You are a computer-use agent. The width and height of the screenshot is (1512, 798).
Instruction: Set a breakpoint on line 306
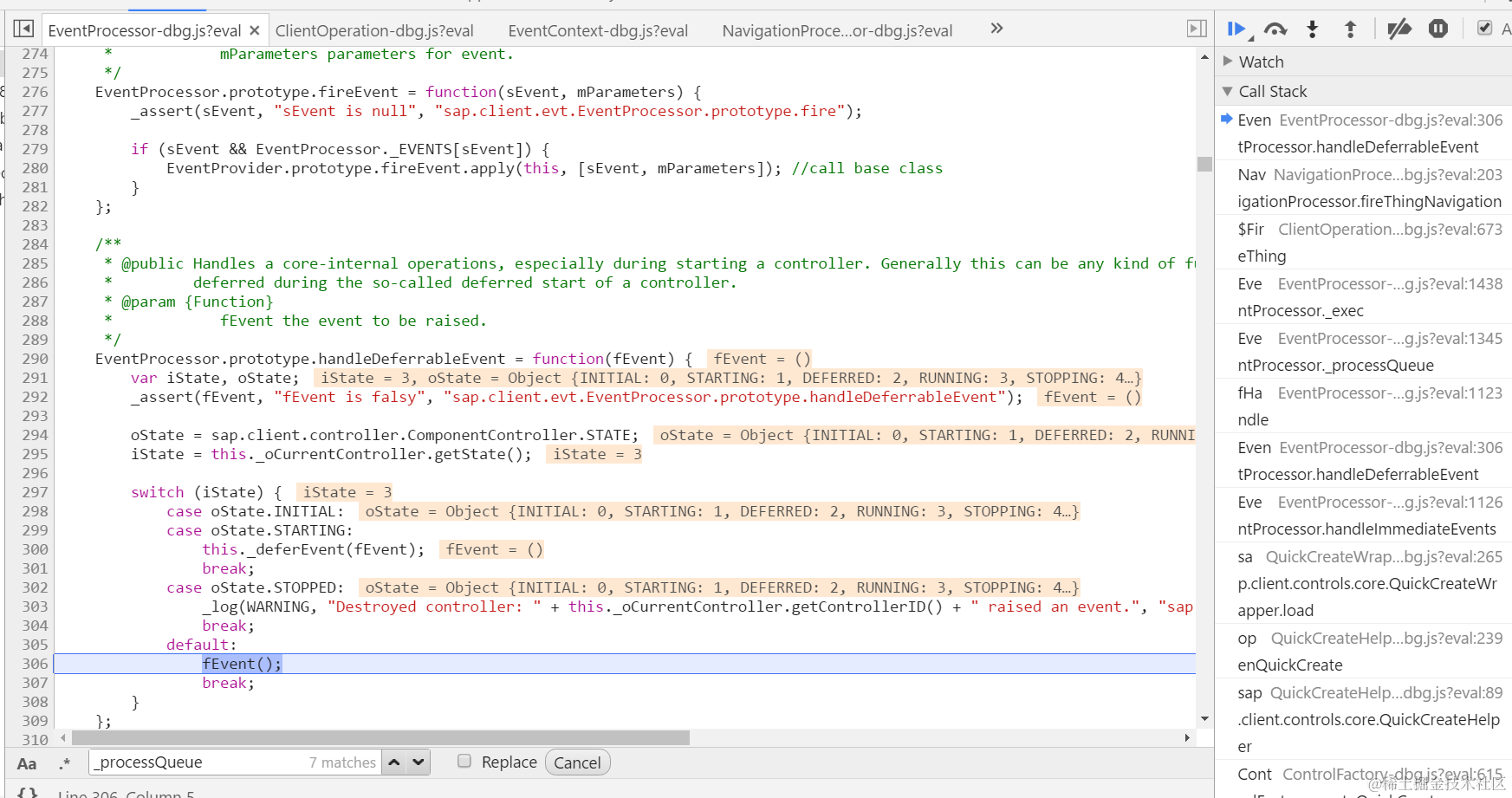click(35, 664)
